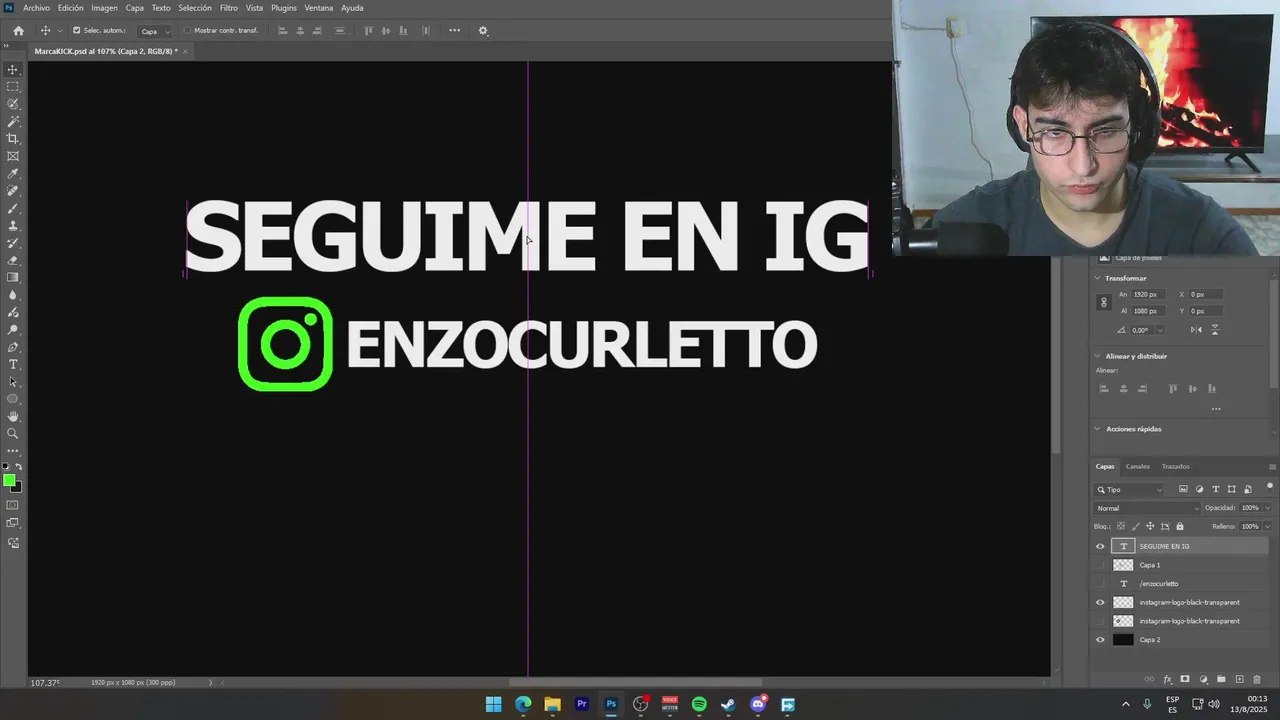Image resolution: width=1280 pixels, height=720 pixels.
Task: Click the background black color swatch
Action: pyautogui.click(x=17, y=489)
